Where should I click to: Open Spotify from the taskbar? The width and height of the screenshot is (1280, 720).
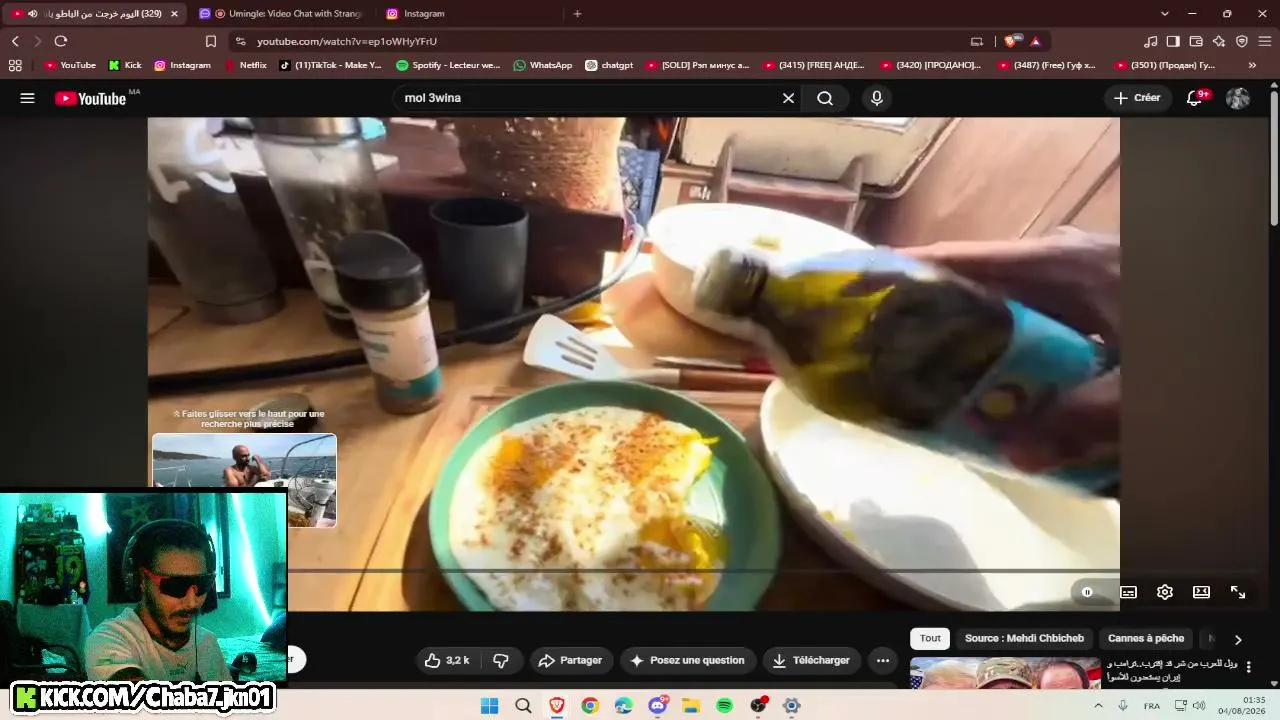pyautogui.click(x=724, y=706)
